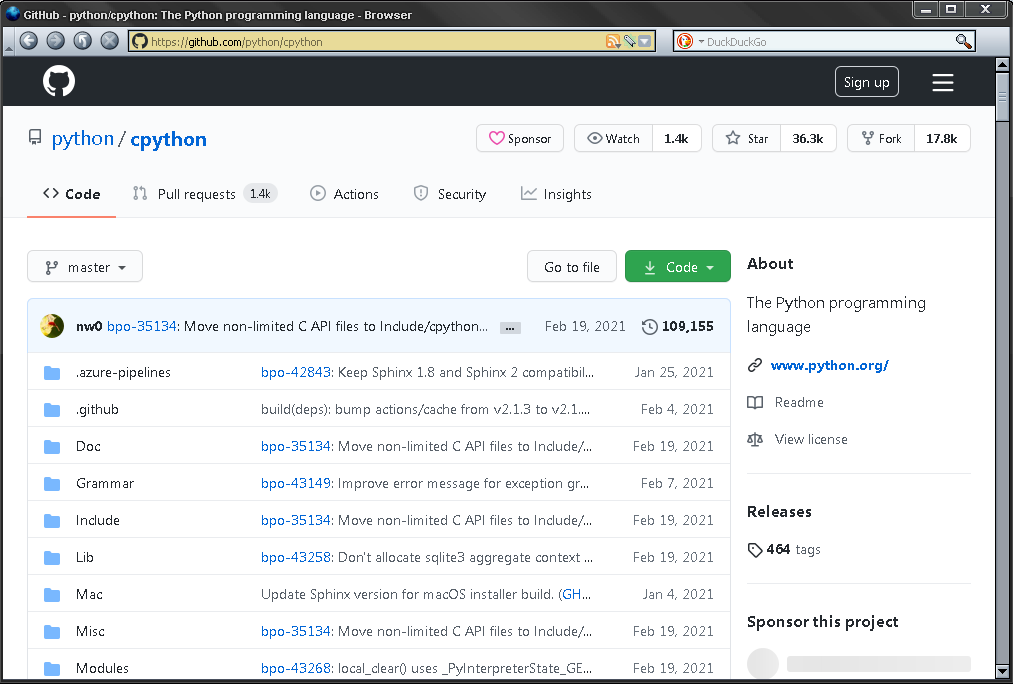This screenshot has width=1013, height=684.
Task: Open the bpo-43268 commit link
Action: pos(296,668)
